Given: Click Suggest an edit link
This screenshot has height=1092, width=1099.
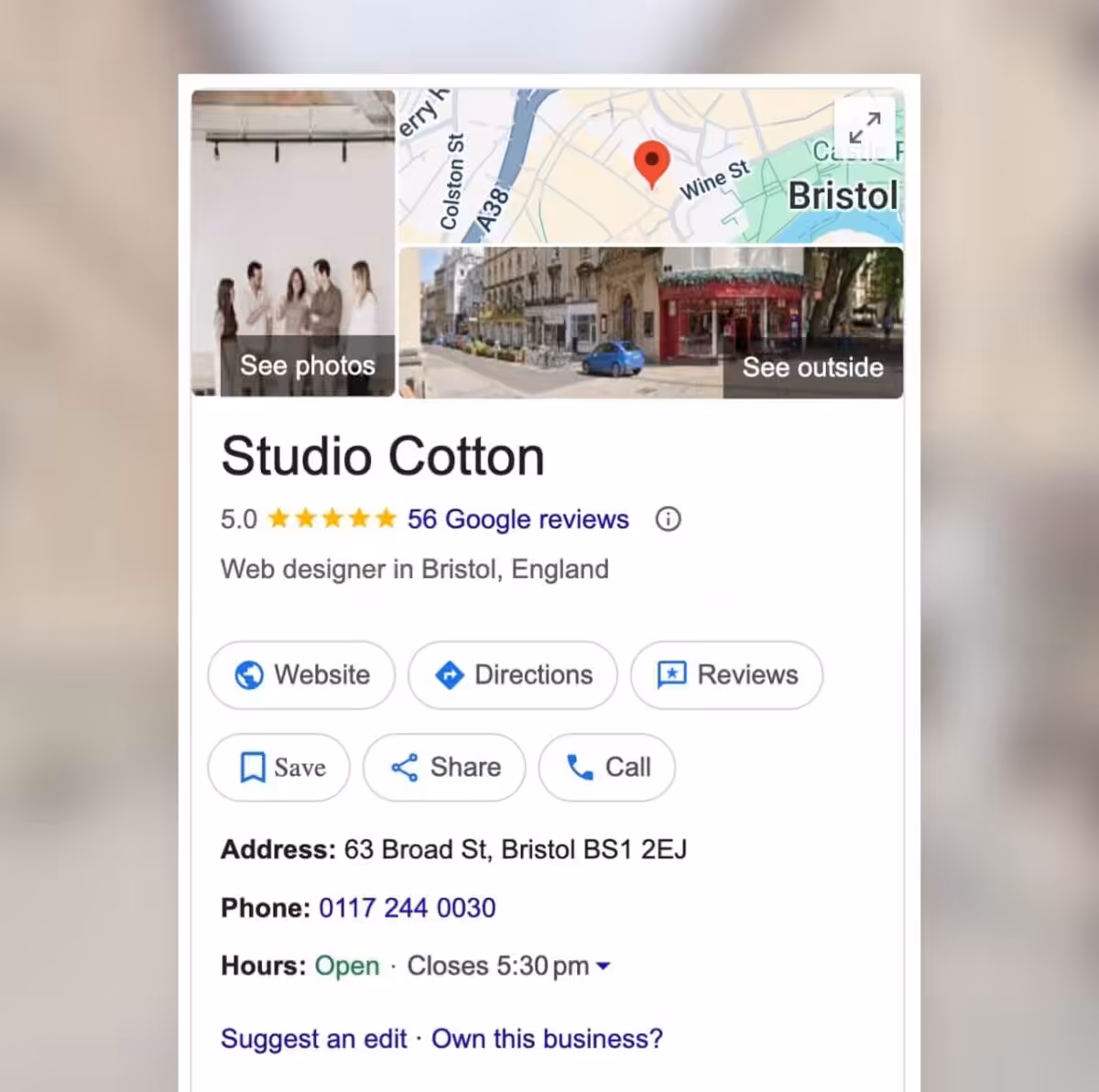Looking at the screenshot, I should tap(314, 1039).
